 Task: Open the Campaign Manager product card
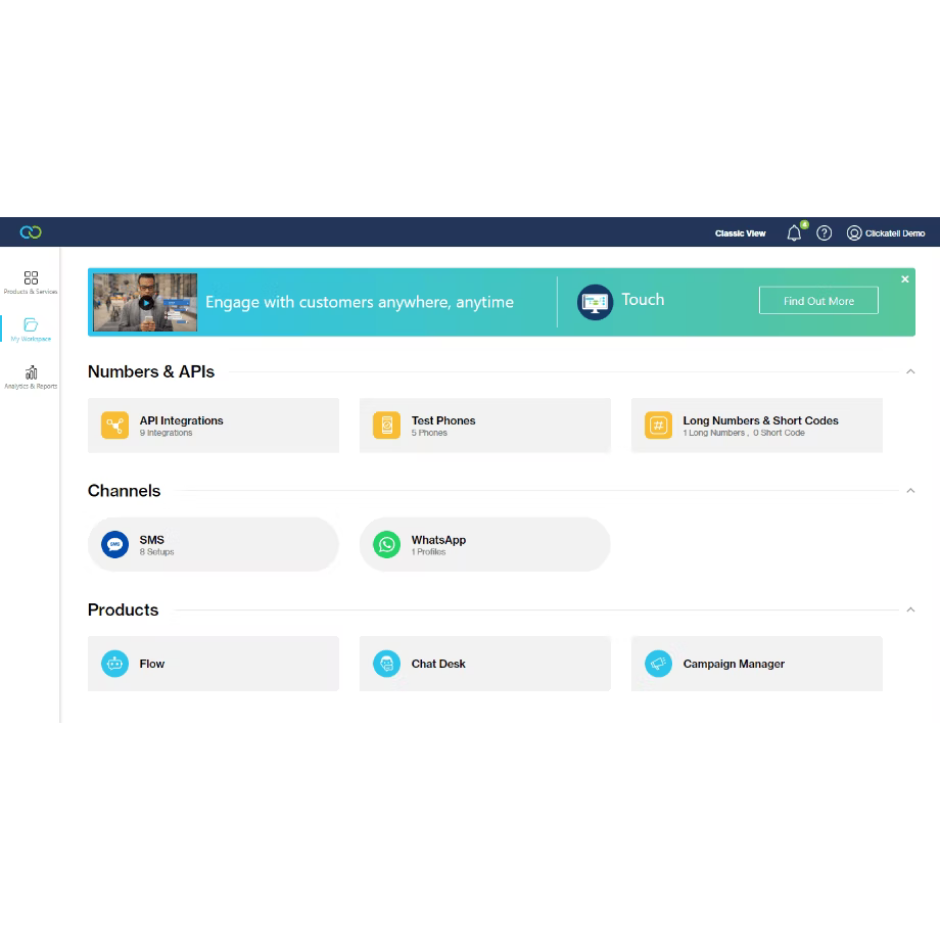pos(757,664)
